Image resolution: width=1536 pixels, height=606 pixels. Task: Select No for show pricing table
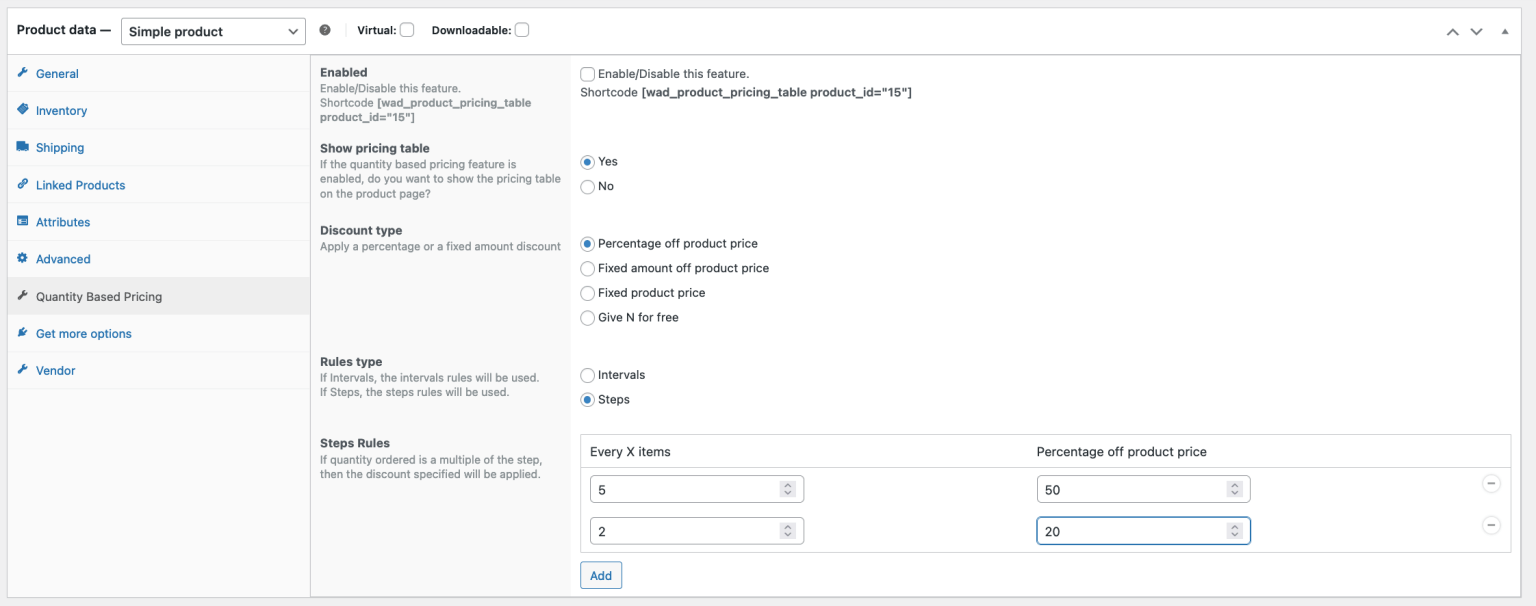tap(587, 186)
